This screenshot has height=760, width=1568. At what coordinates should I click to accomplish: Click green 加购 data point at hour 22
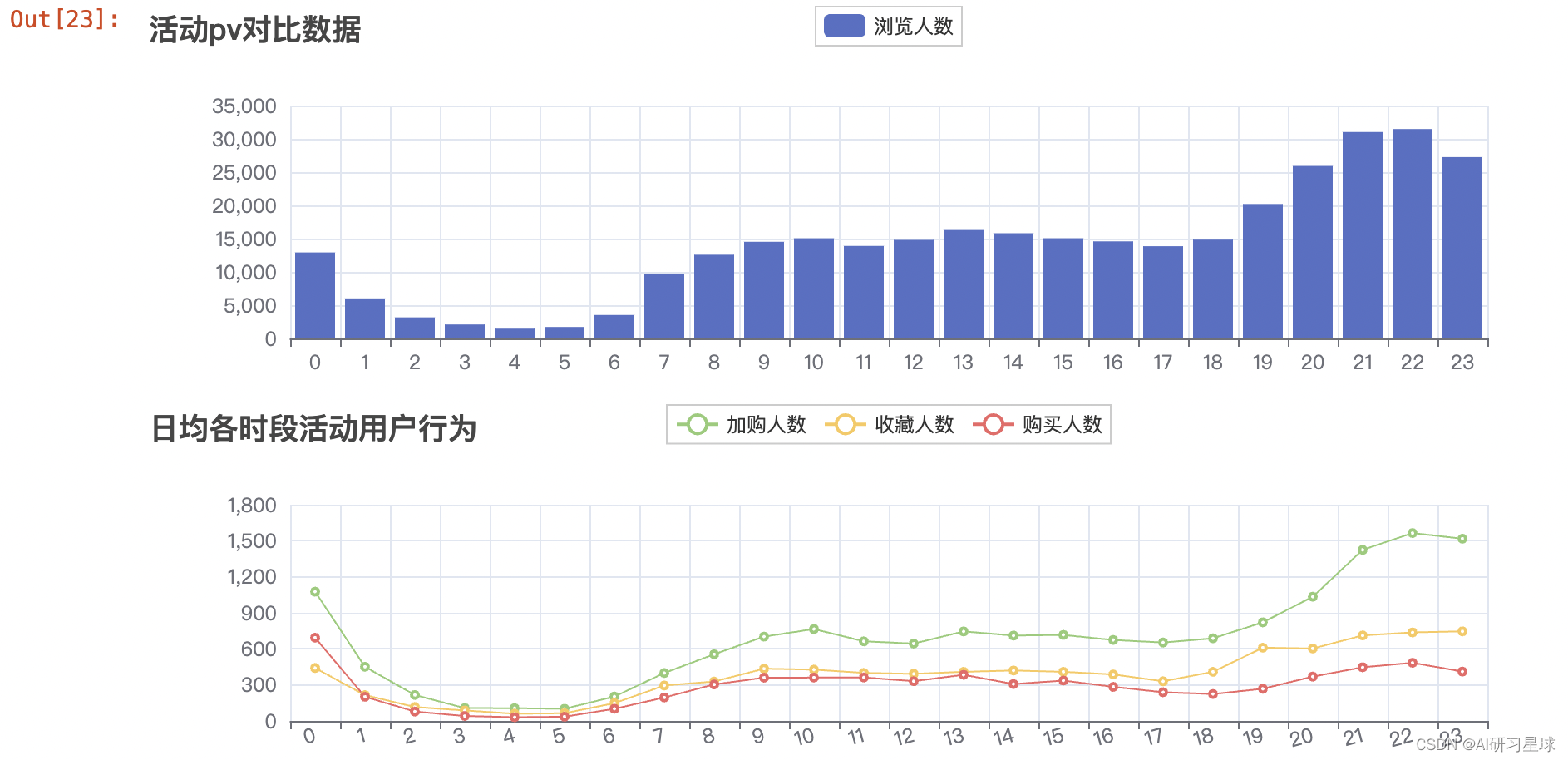click(x=1413, y=533)
